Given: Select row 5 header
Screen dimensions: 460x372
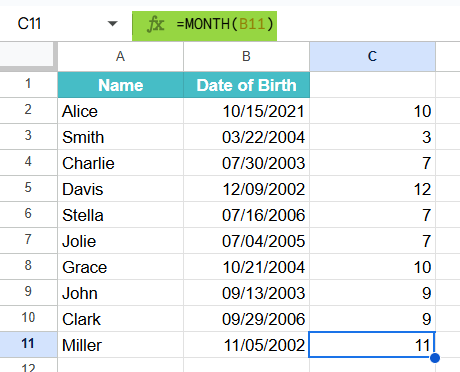Looking at the screenshot, I should [x=28, y=188].
